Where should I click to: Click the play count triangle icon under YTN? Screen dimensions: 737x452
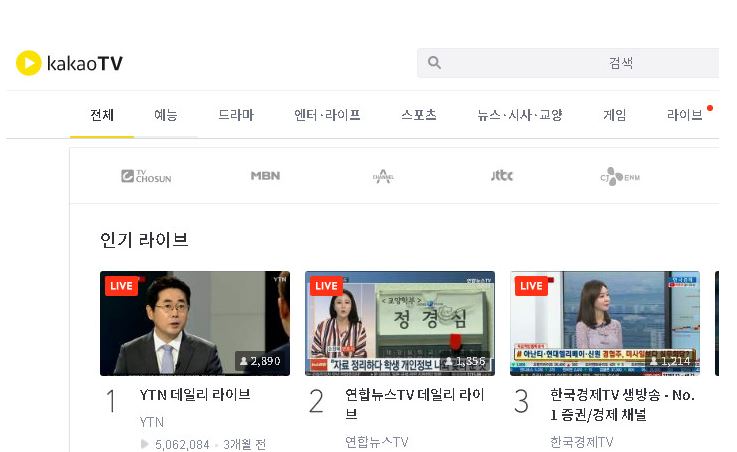(x=144, y=444)
